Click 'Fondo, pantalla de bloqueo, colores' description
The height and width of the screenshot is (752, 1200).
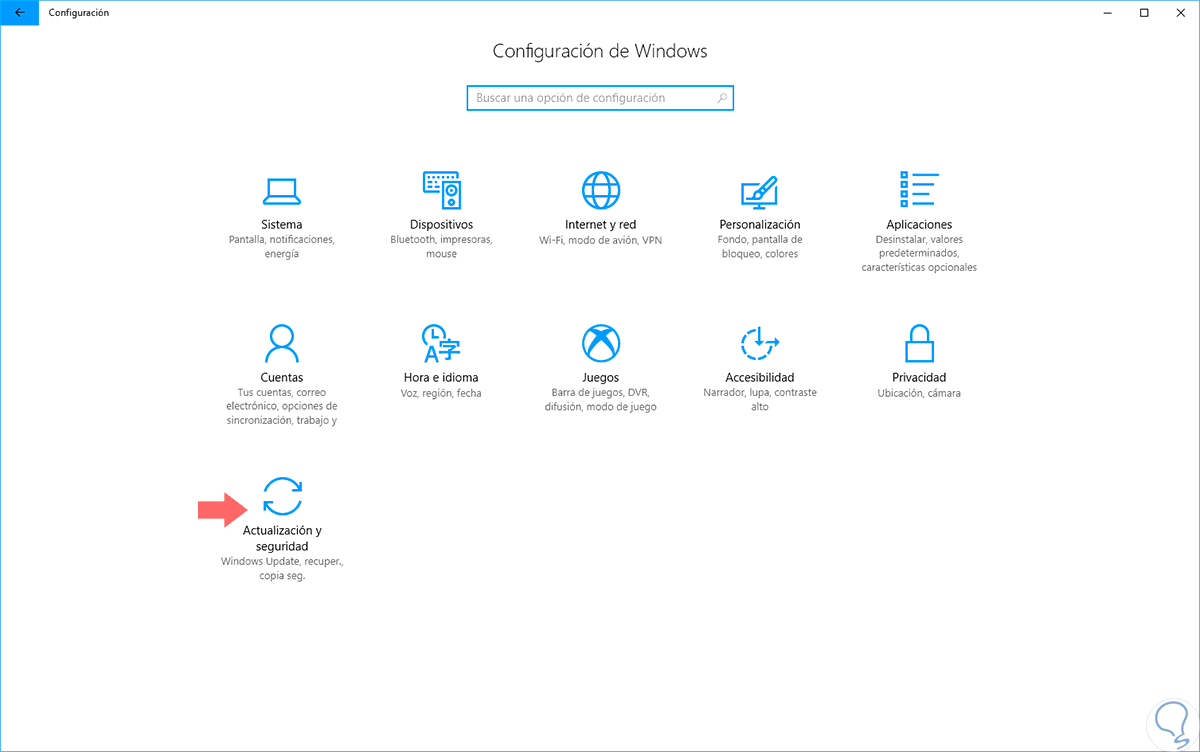760,247
